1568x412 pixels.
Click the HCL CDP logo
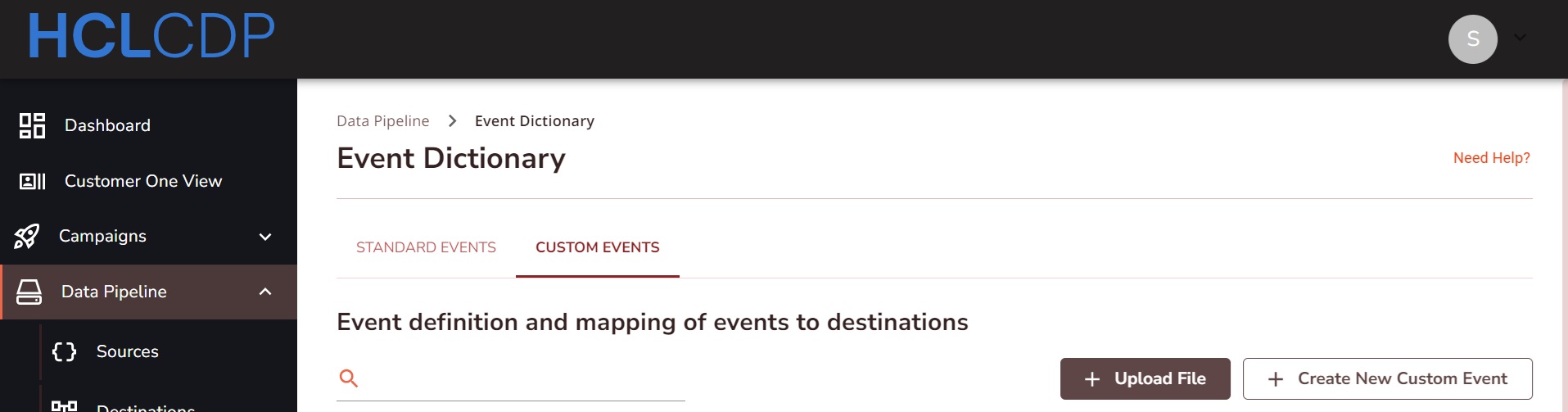[x=151, y=37]
